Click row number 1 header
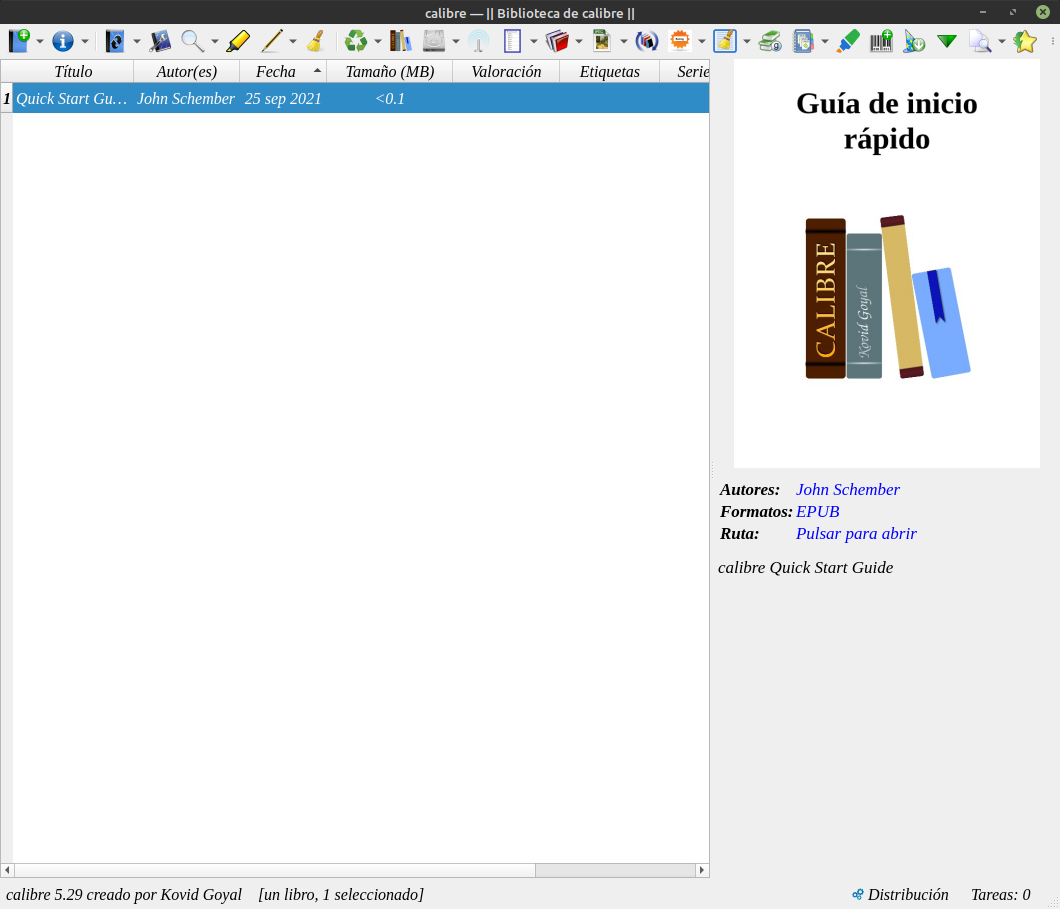The image size is (1060, 909). [7, 99]
